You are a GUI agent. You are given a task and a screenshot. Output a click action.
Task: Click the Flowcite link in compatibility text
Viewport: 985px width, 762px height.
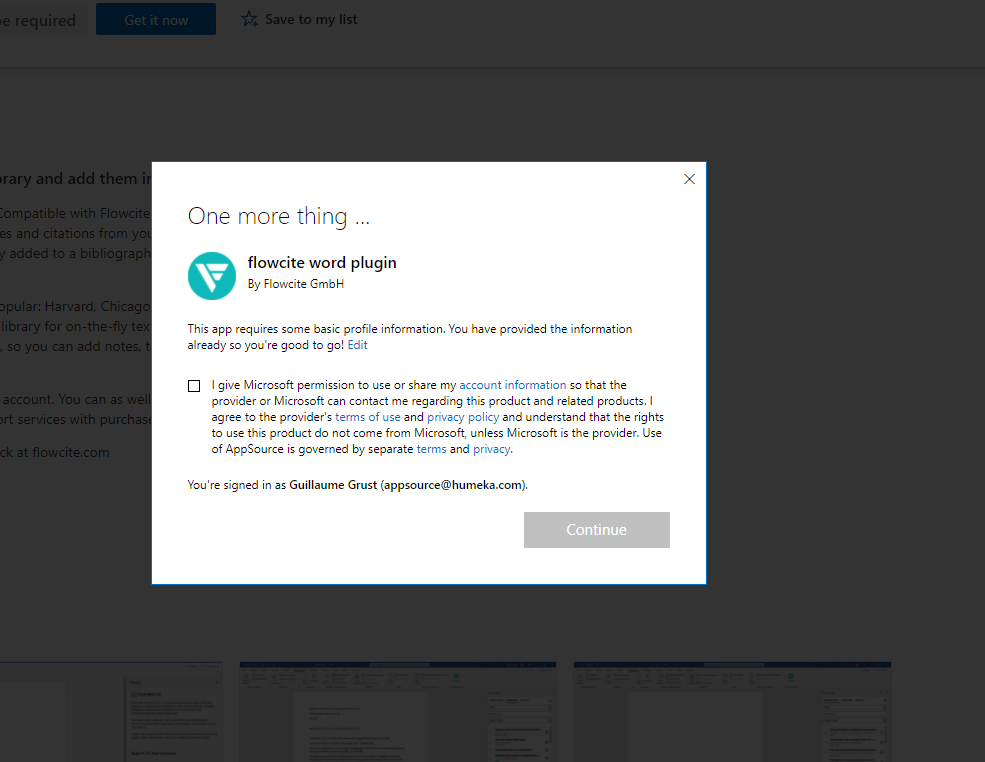pyautogui.click(x=125, y=212)
